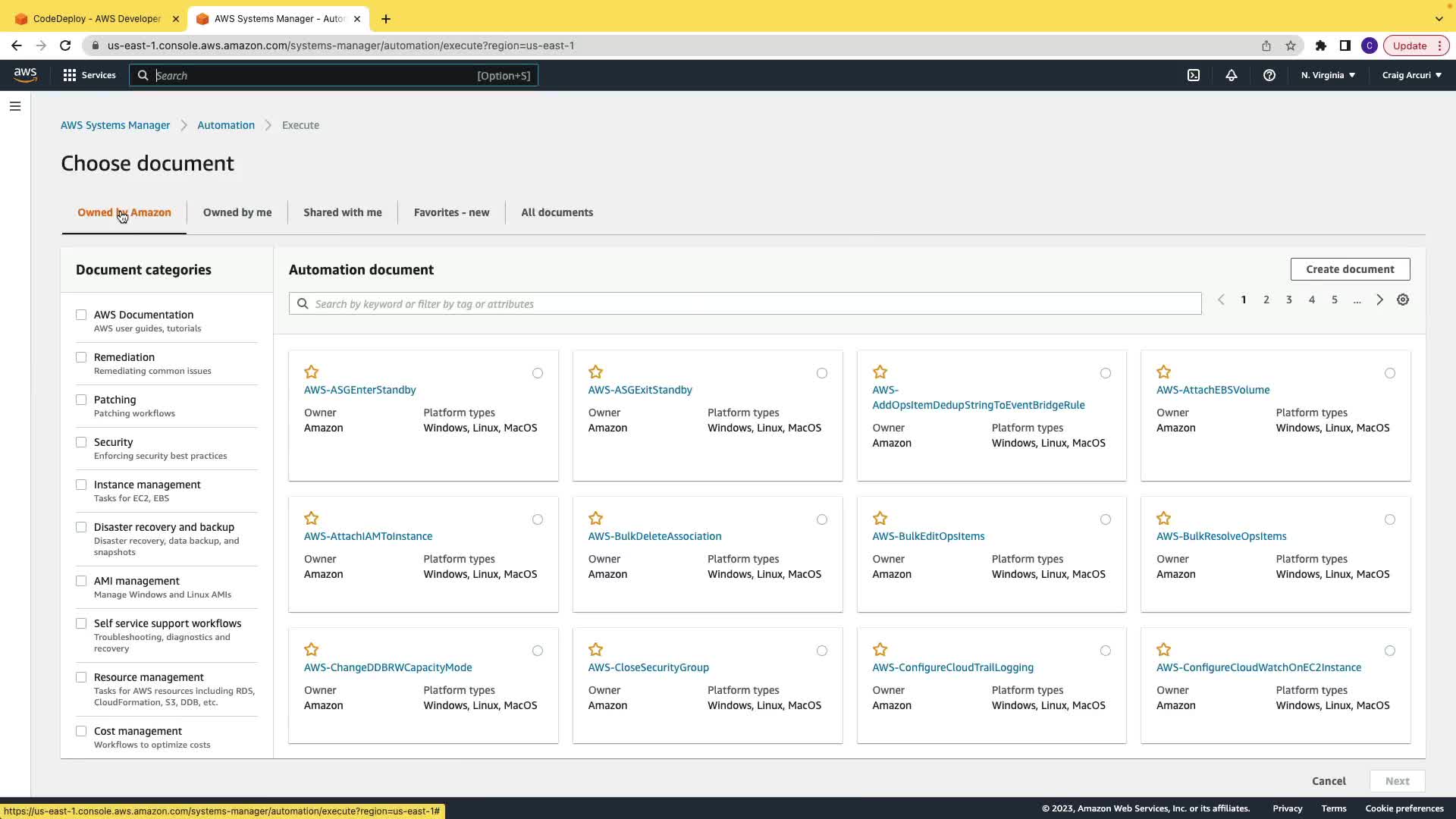Open the Craig Arcuri account menu
Image resolution: width=1456 pixels, height=819 pixels.
[1411, 75]
